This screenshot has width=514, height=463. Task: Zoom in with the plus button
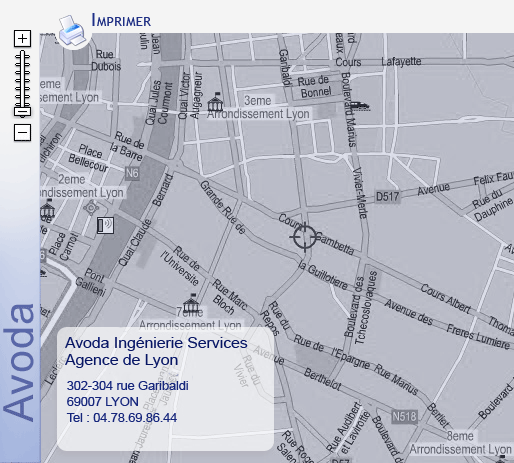22,38
